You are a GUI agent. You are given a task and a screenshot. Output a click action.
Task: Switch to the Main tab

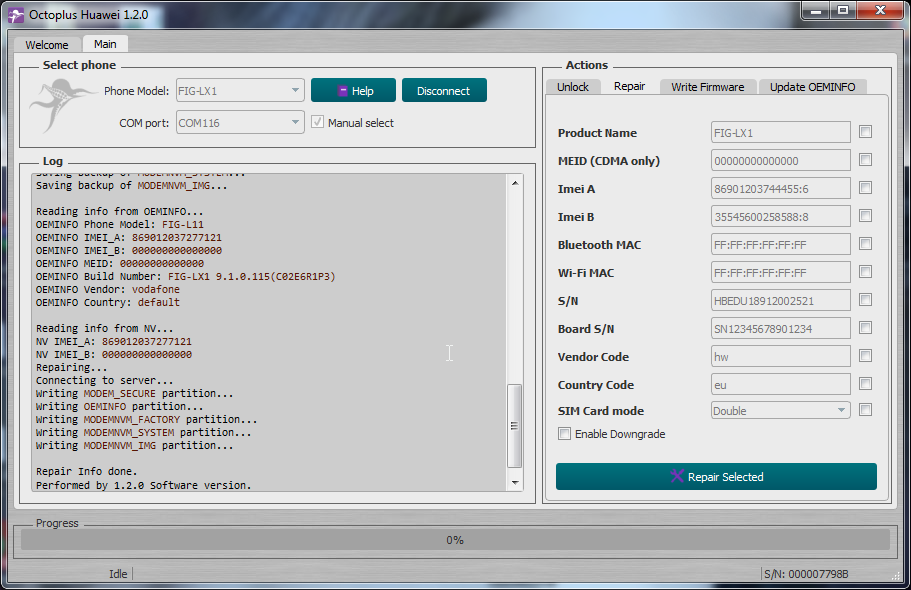point(105,44)
